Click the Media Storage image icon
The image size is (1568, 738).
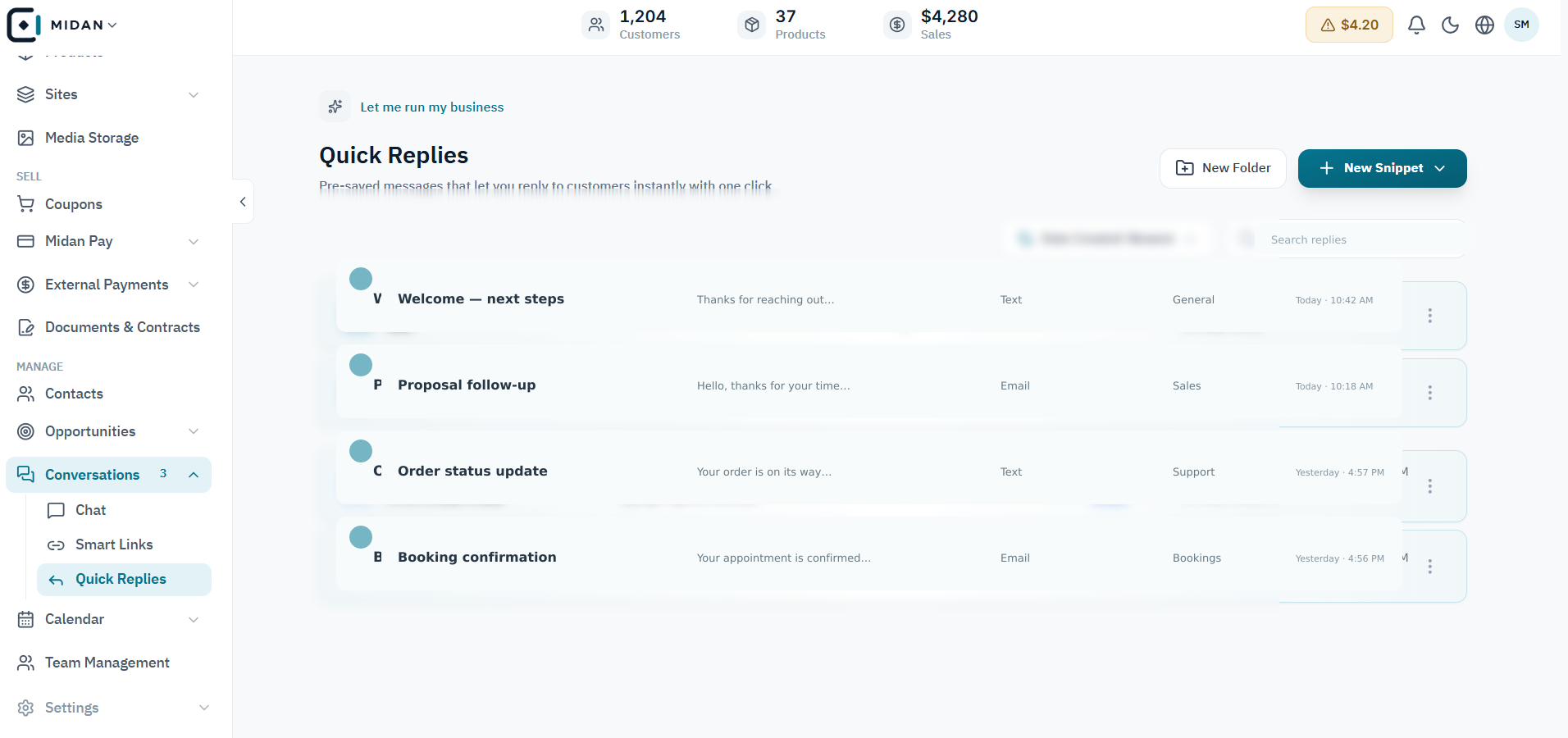point(26,138)
